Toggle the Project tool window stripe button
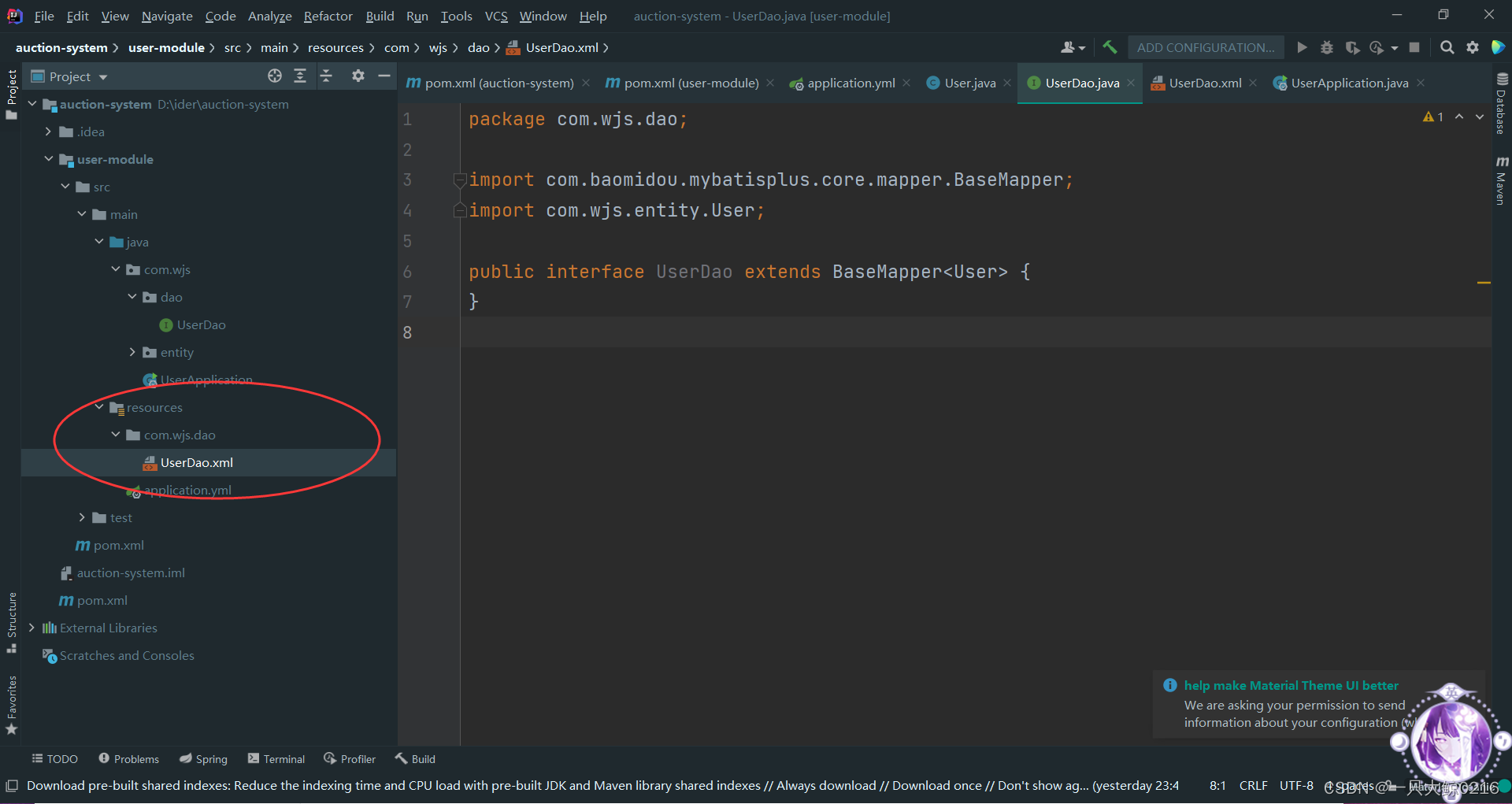The width and height of the screenshot is (1512, 804). 12,94
